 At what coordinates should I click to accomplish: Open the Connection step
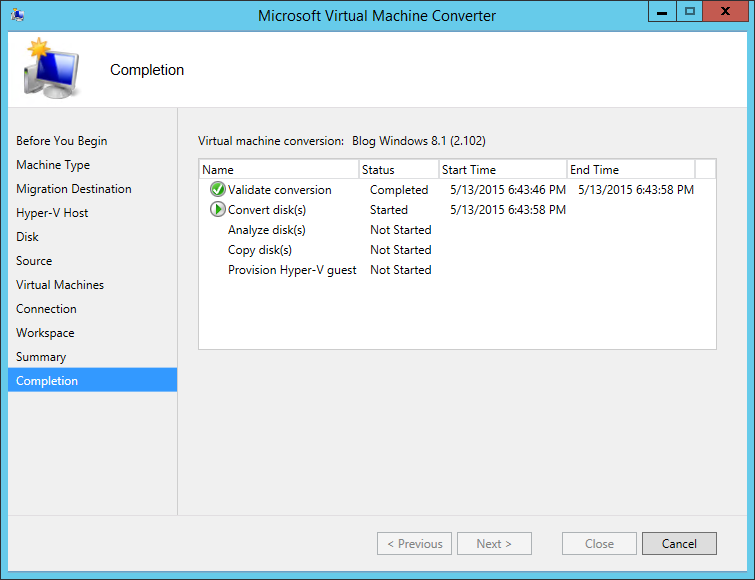point(46,309)
